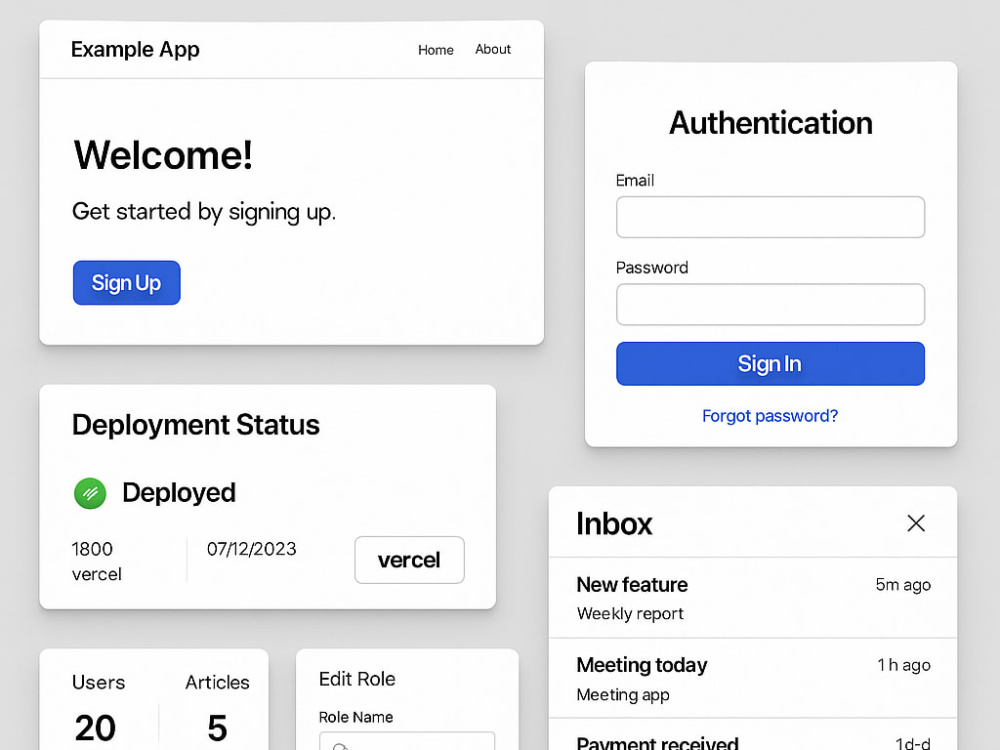Image resolution: width=1000 pixels, height=750 pixels.
Task: Click the 07/12/2023 deployment date
Action: pyautogui.click(x=251, y=549)
